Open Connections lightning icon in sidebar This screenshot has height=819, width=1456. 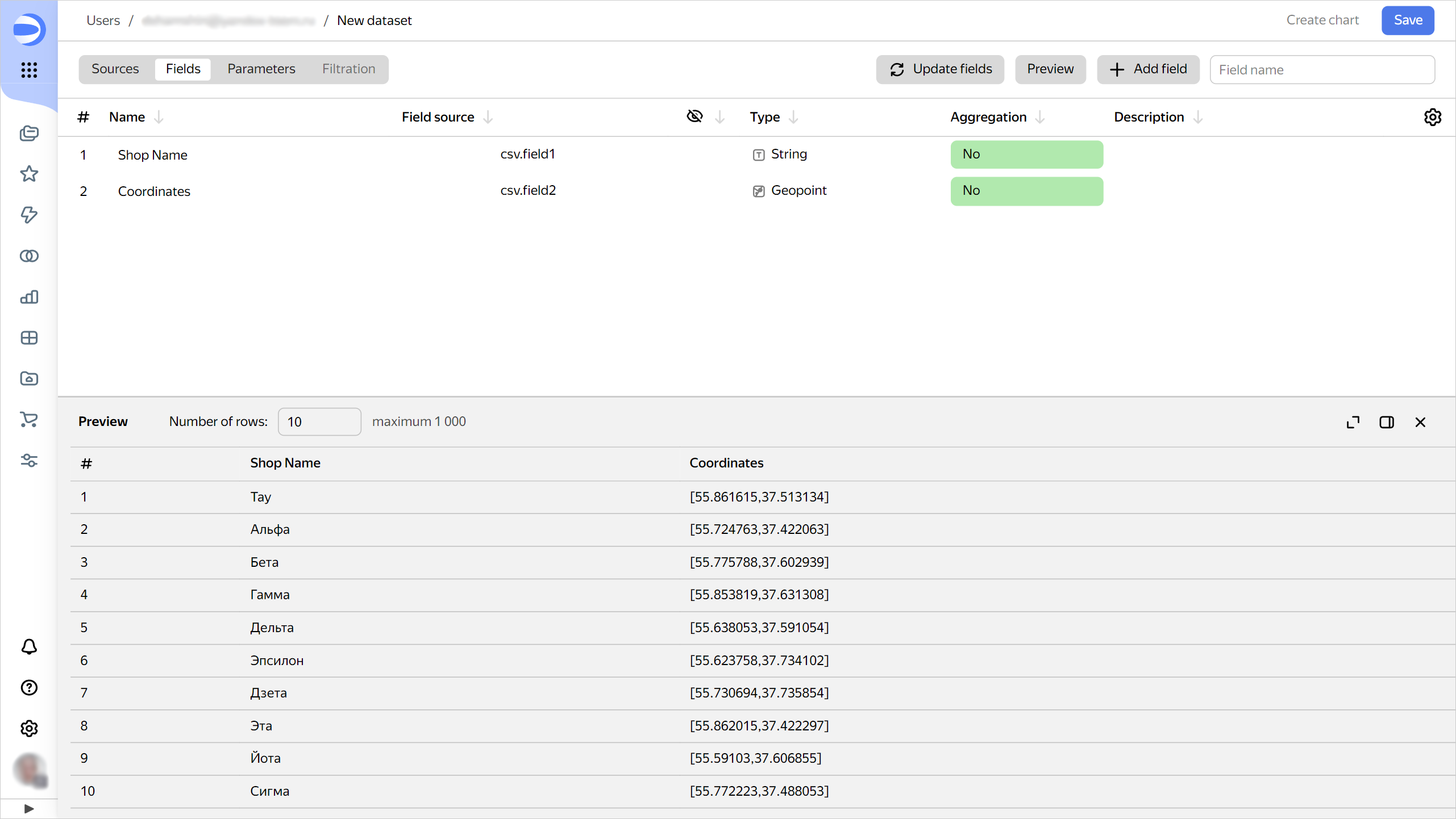click(29, 215)
